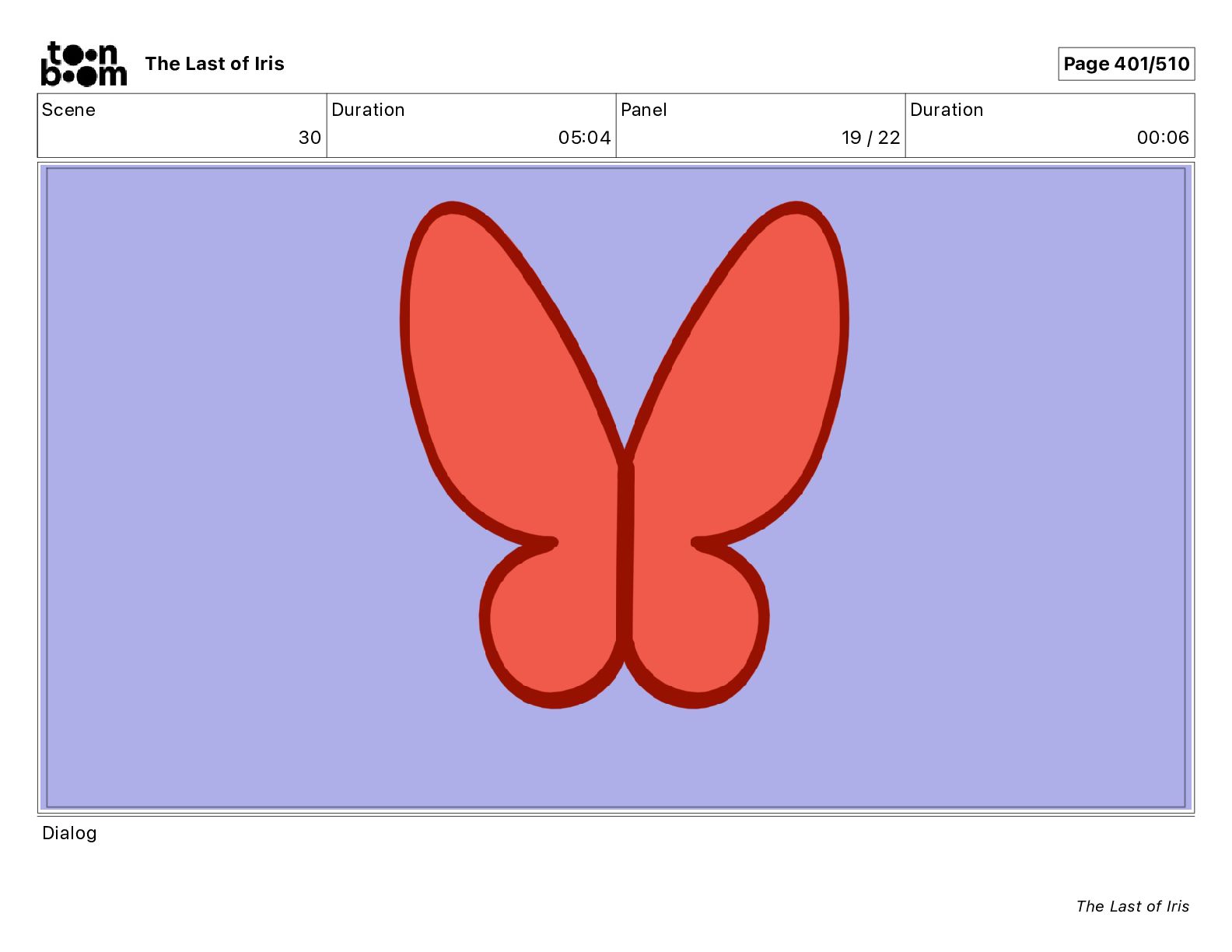Click the red butterfly drawing
Image resolution: width=1232 pixels, height=952 pixels.
tap(624, 455)
